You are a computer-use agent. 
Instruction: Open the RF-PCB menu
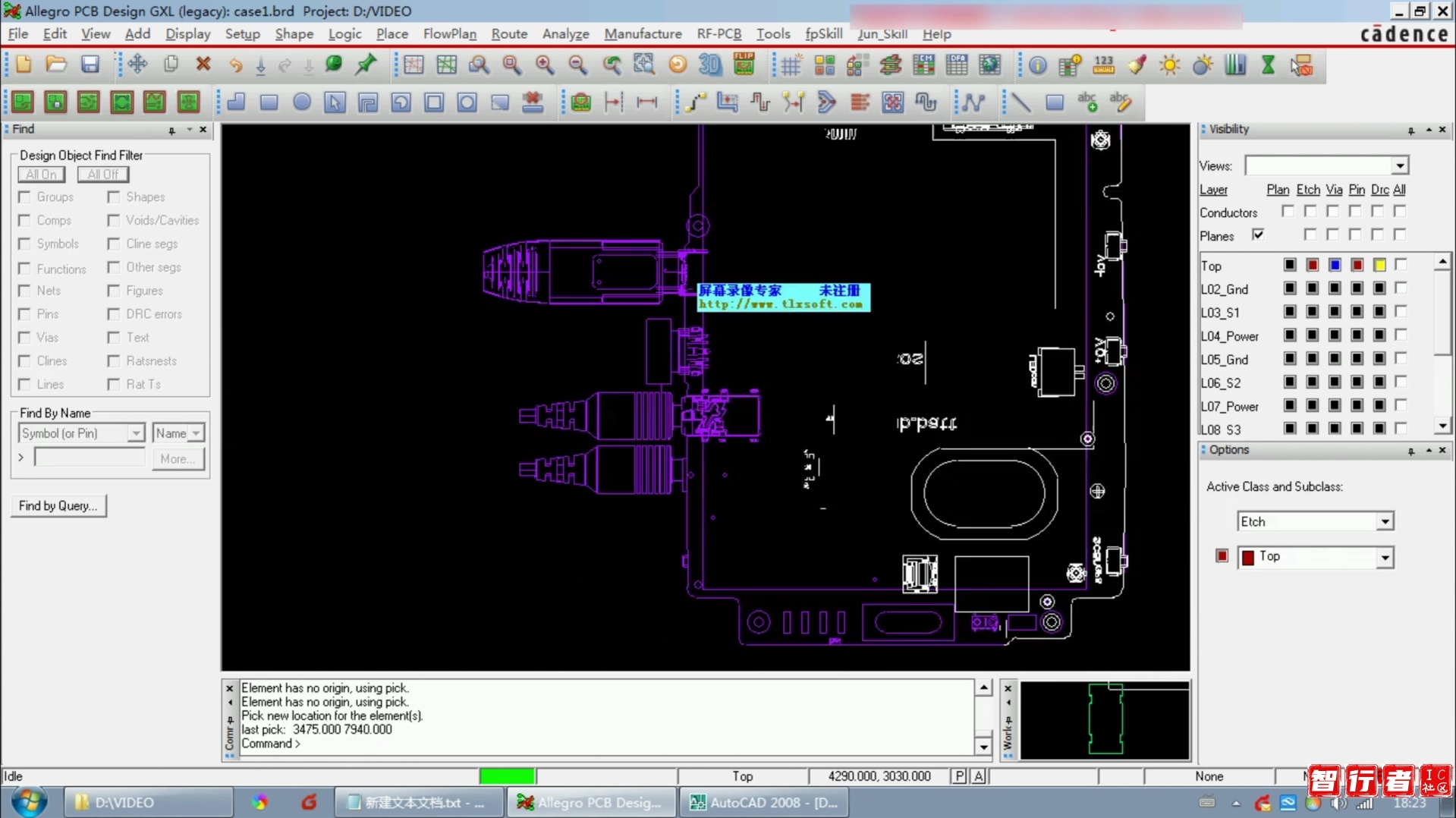point(719,34)
